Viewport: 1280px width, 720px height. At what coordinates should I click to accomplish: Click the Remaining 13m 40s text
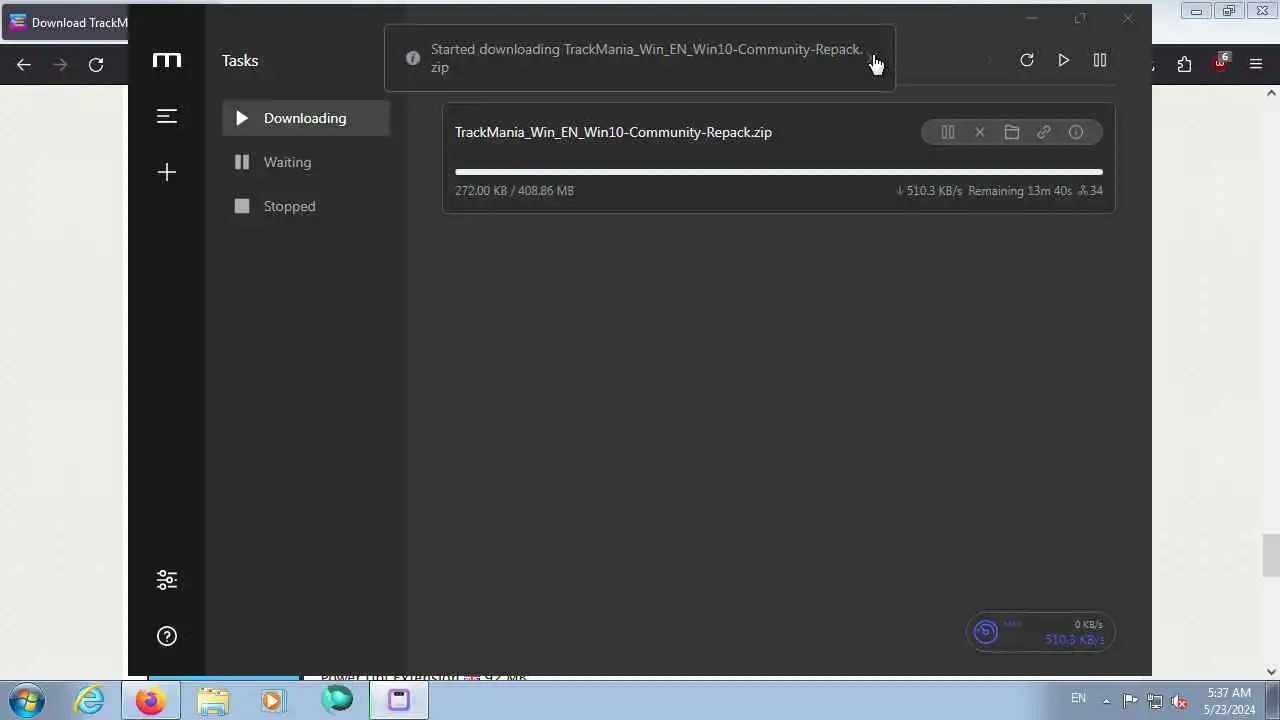[x=1020, y=191]
